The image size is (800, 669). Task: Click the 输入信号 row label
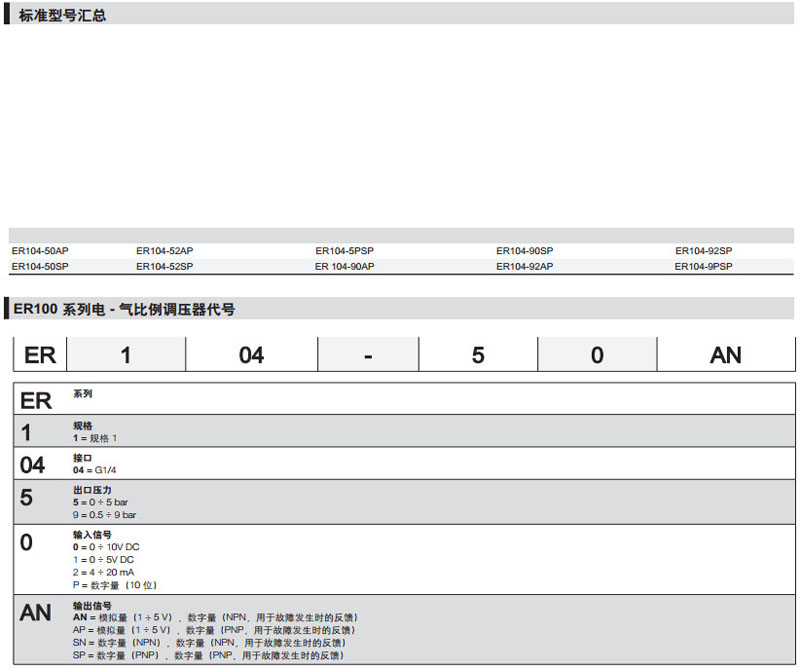tap(92, 535)
